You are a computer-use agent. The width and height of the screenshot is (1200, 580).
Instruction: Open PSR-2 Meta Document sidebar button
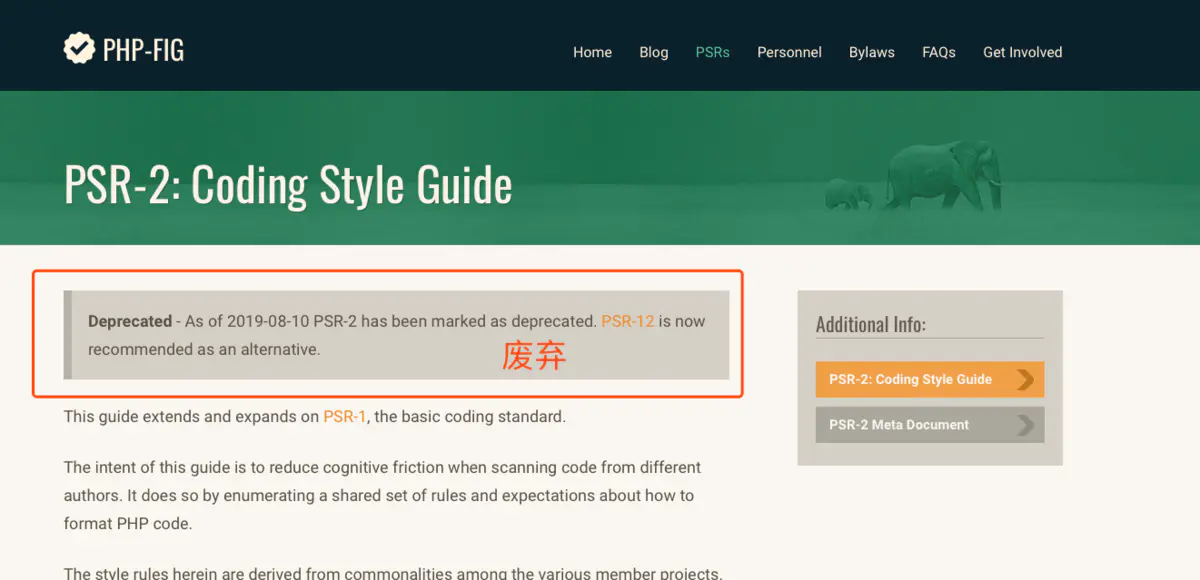coord(930,425)
